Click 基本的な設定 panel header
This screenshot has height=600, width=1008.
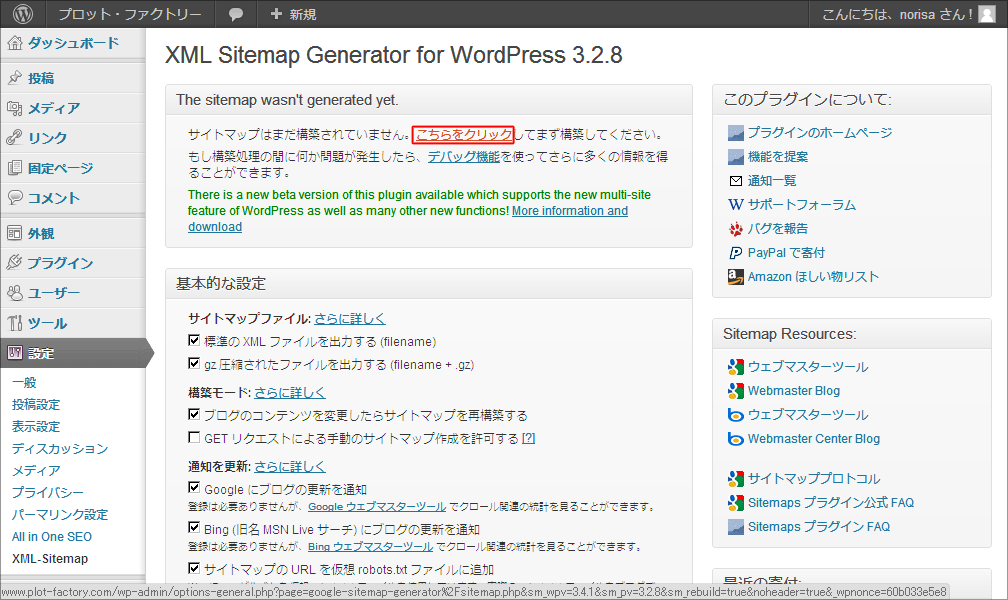(429, 284)
